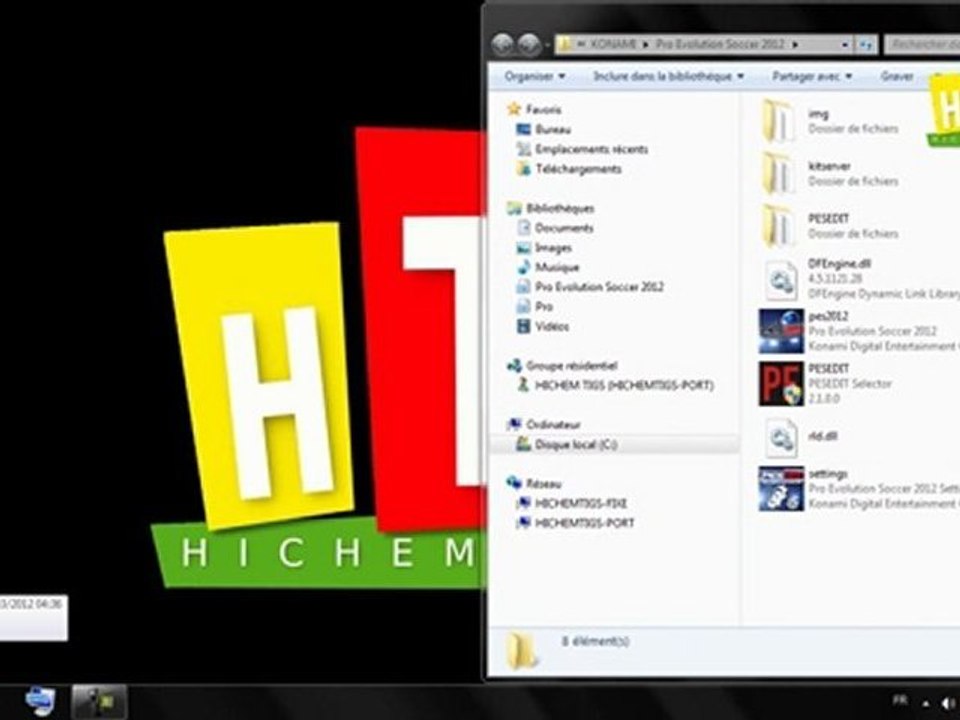Screen dimensions: 960x720
Task: Open the Documents library
Action: pos(564,228)
